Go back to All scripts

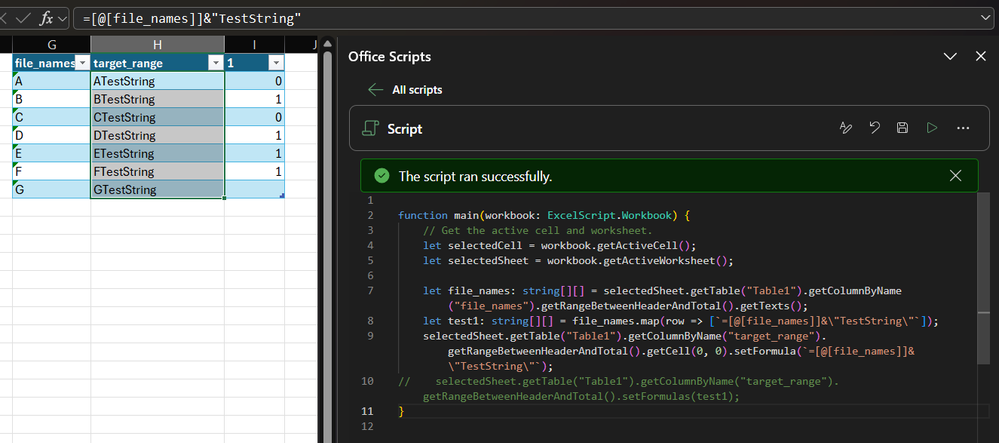point(417,90)
